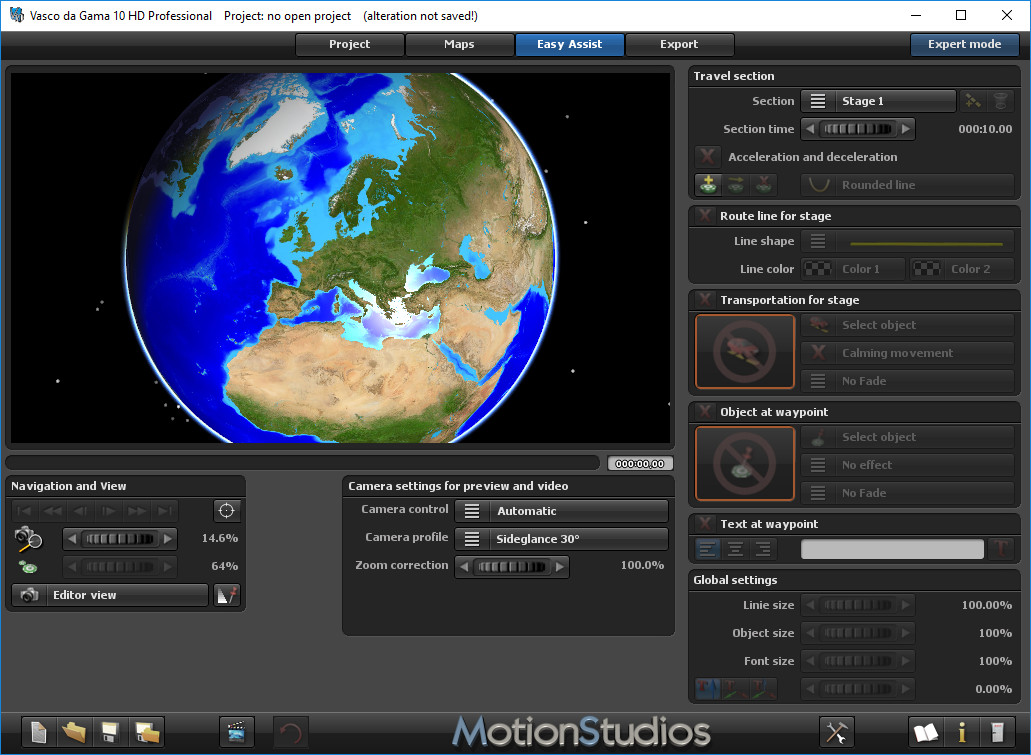Open Color 1 line color swatch

[853, 269]
